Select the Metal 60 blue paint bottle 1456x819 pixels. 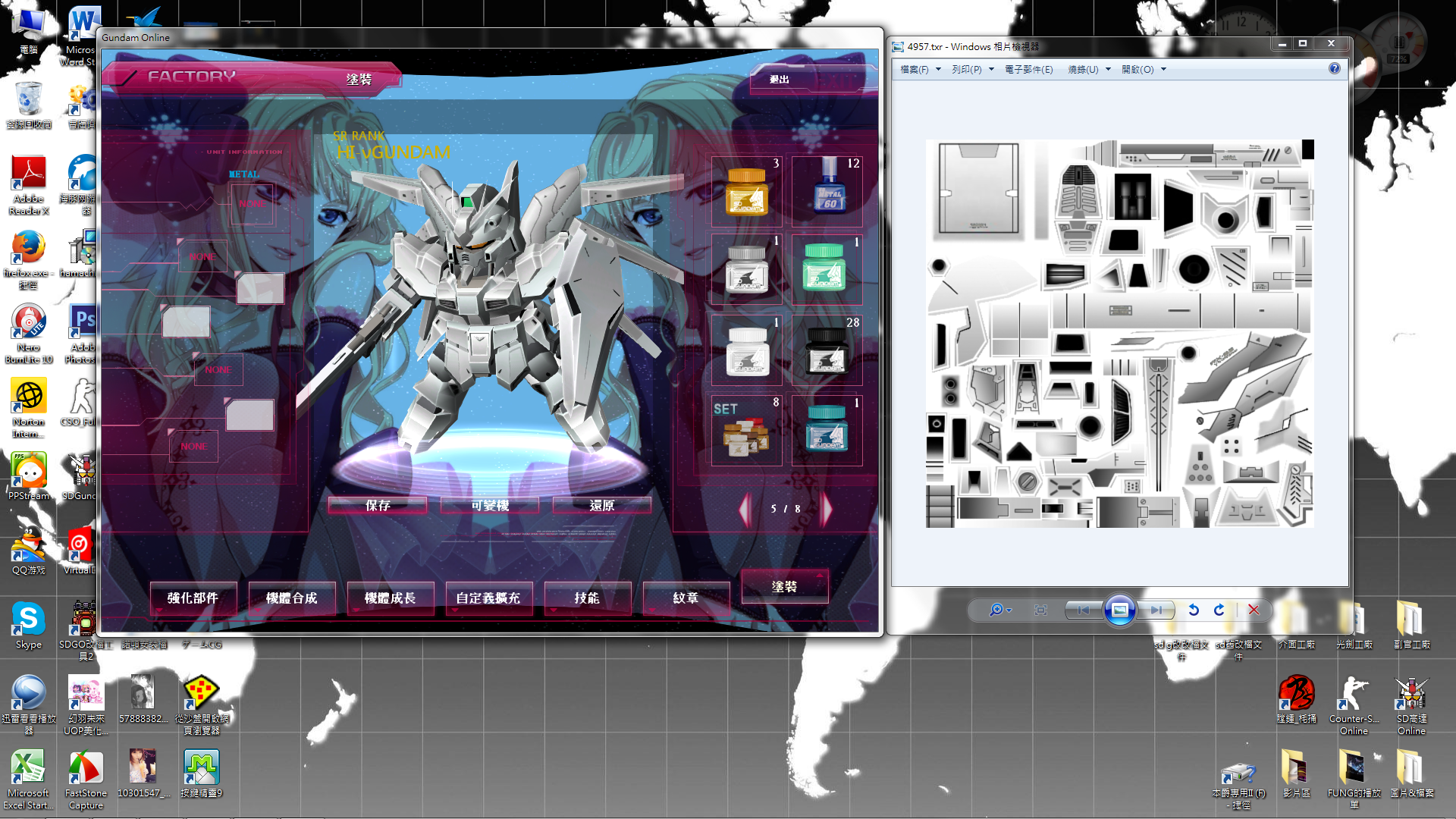click(x=828, y=191)
